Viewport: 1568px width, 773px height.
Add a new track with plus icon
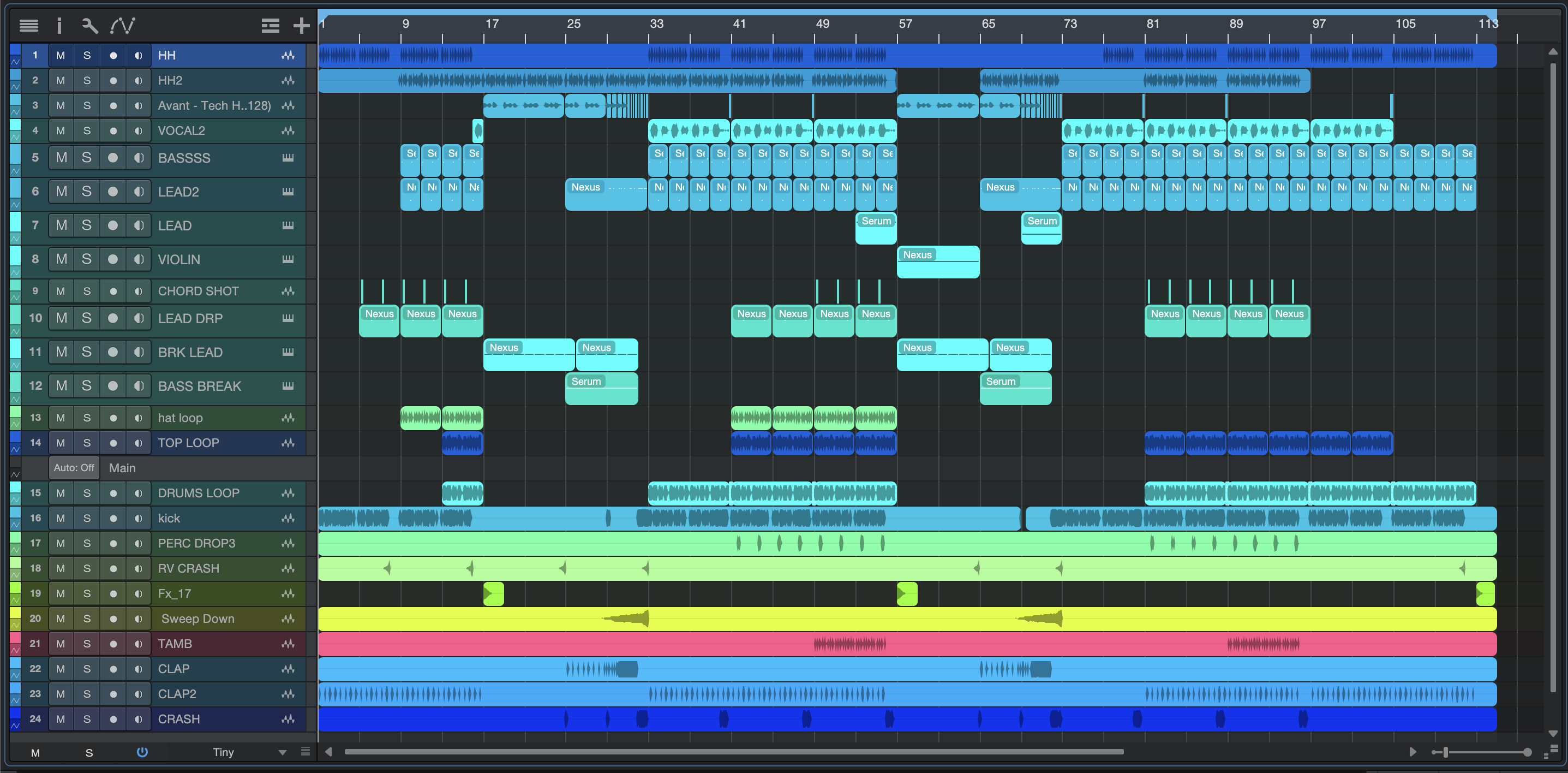tap(301, 25)
